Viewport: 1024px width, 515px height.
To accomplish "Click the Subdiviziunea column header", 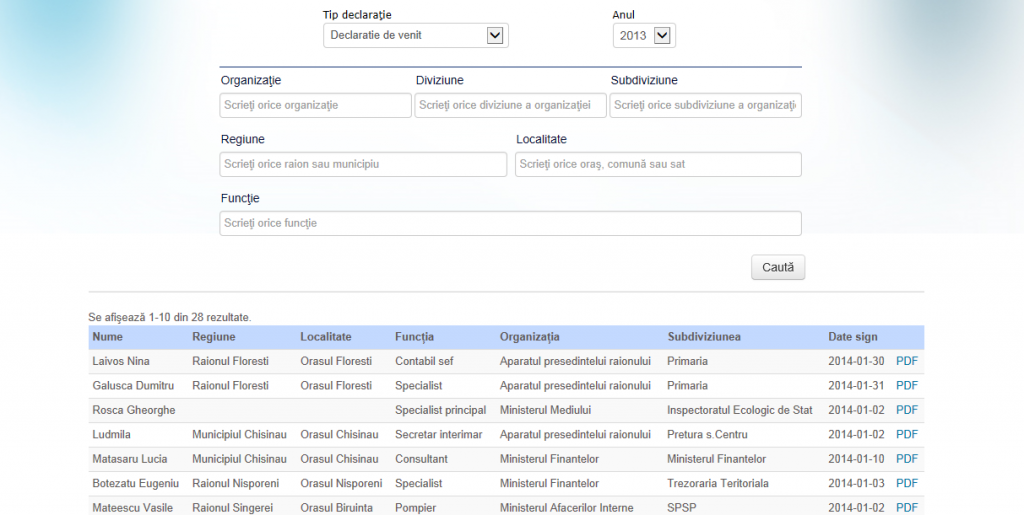I will pyautogui.click(x=704, y=337).
